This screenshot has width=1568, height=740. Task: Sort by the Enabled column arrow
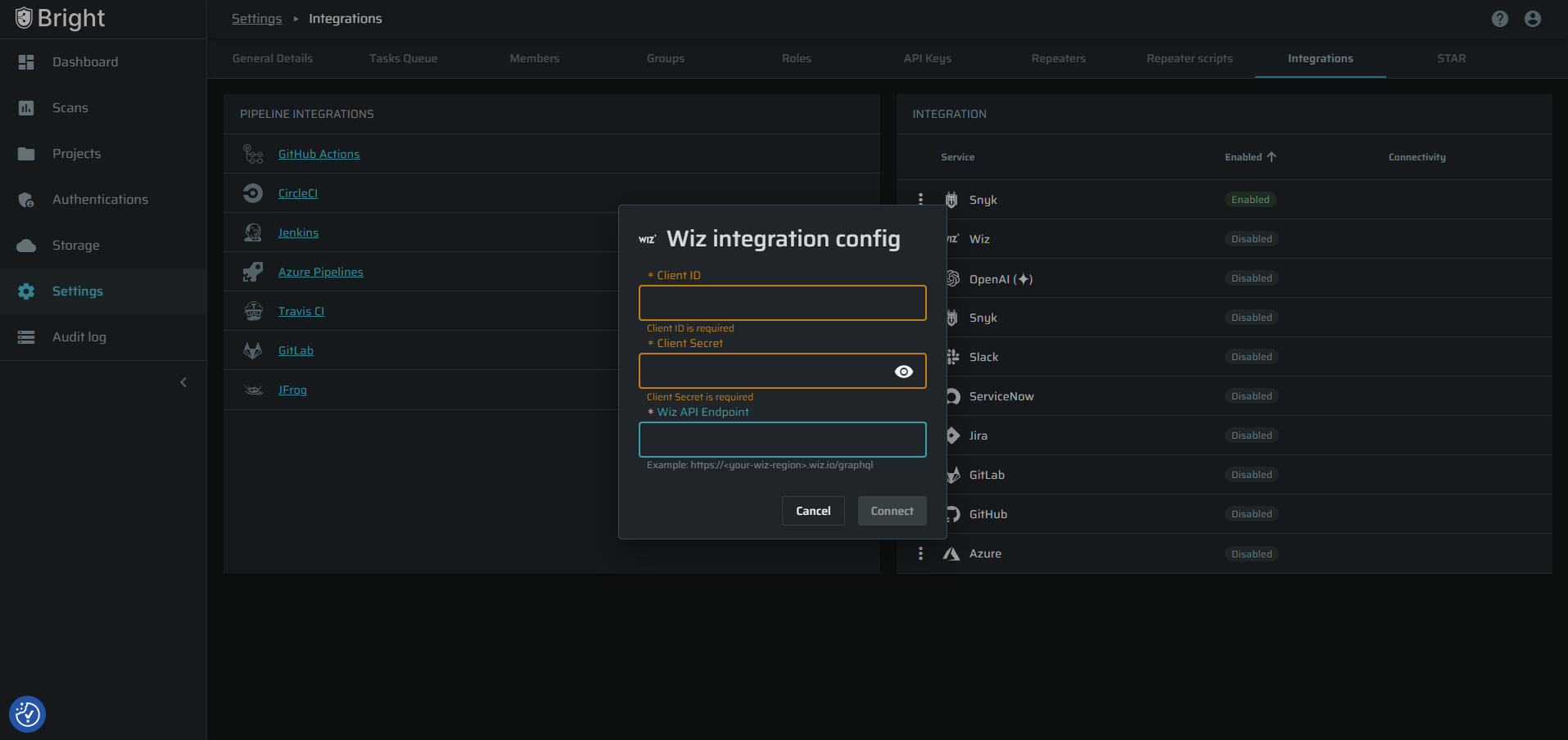1272,157
